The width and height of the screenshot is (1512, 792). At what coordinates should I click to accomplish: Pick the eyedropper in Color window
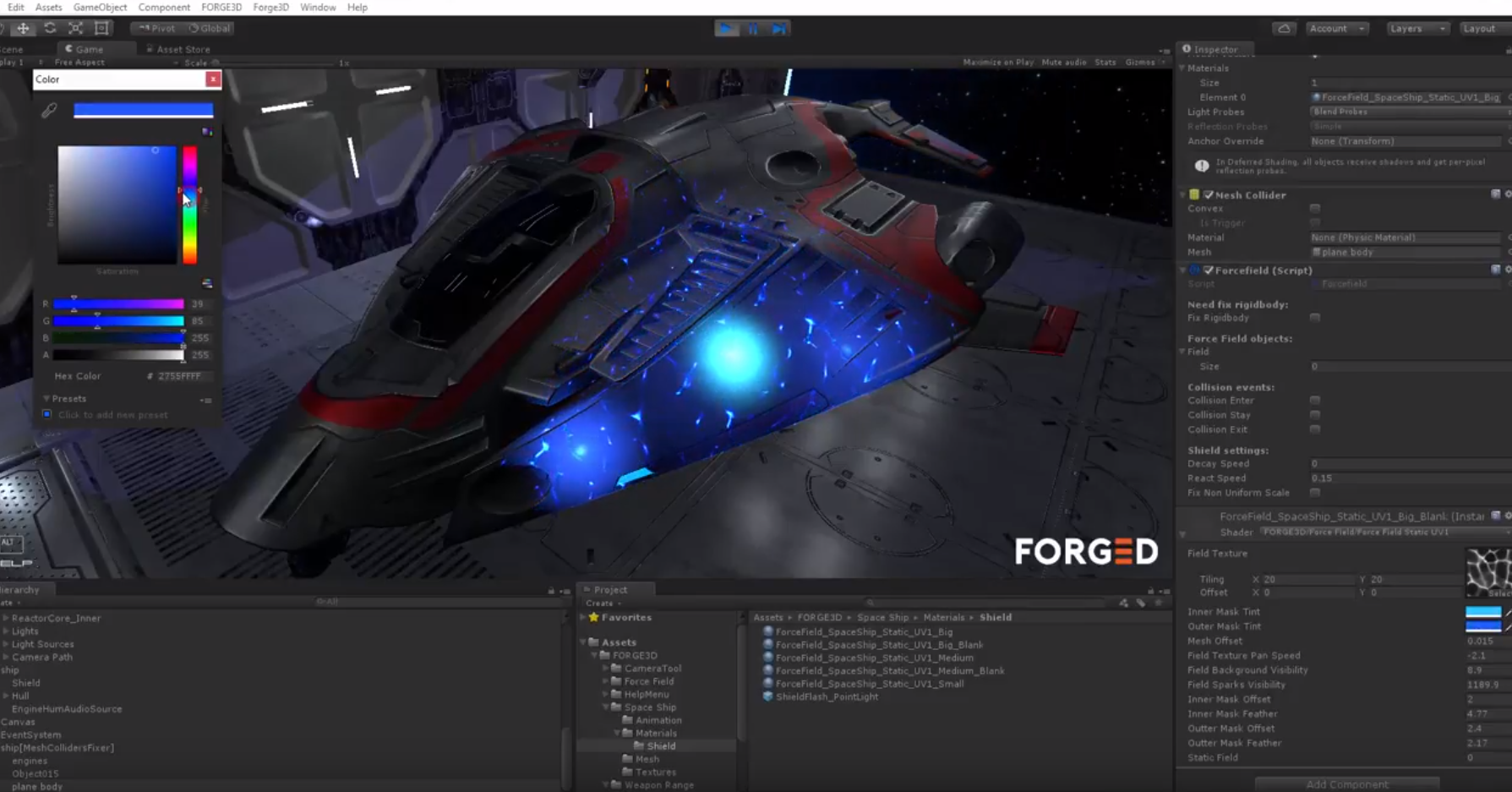tap(49, 111)
